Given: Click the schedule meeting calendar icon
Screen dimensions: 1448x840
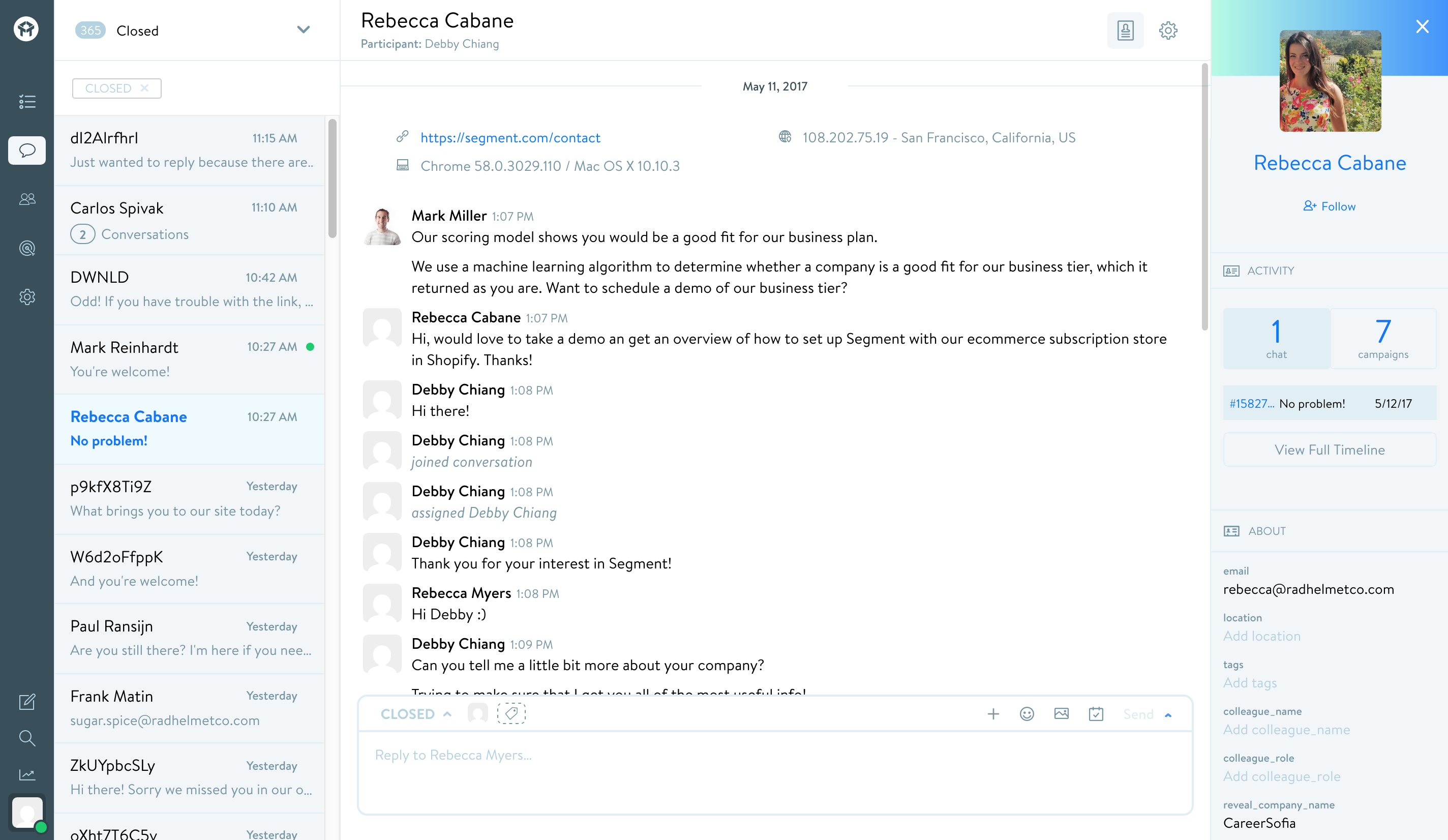Looking at the screenshot, I should pos(1096,714).
